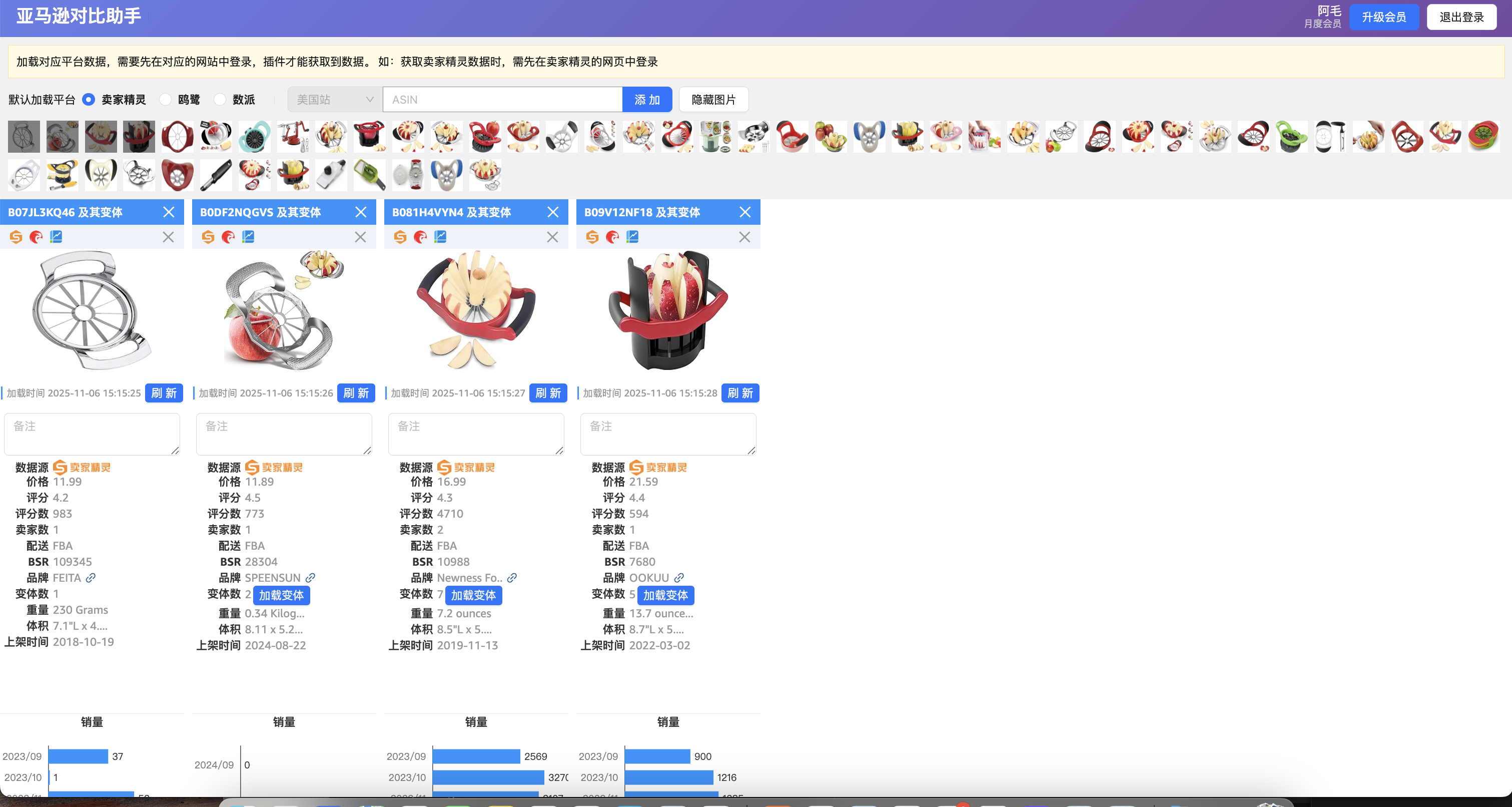Open Newness Fo.. brand link icon
The width and height of the screenshot is (1512, 807).
(x=512, y=578)
